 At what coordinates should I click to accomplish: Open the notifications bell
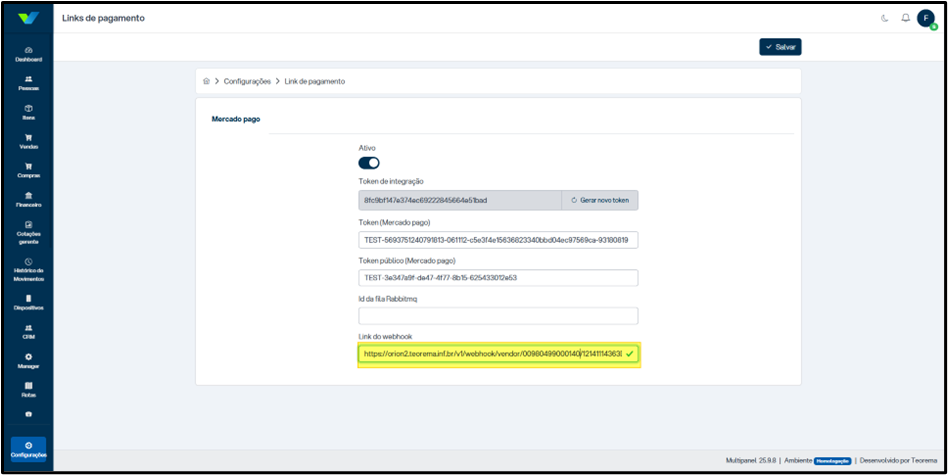905,18
